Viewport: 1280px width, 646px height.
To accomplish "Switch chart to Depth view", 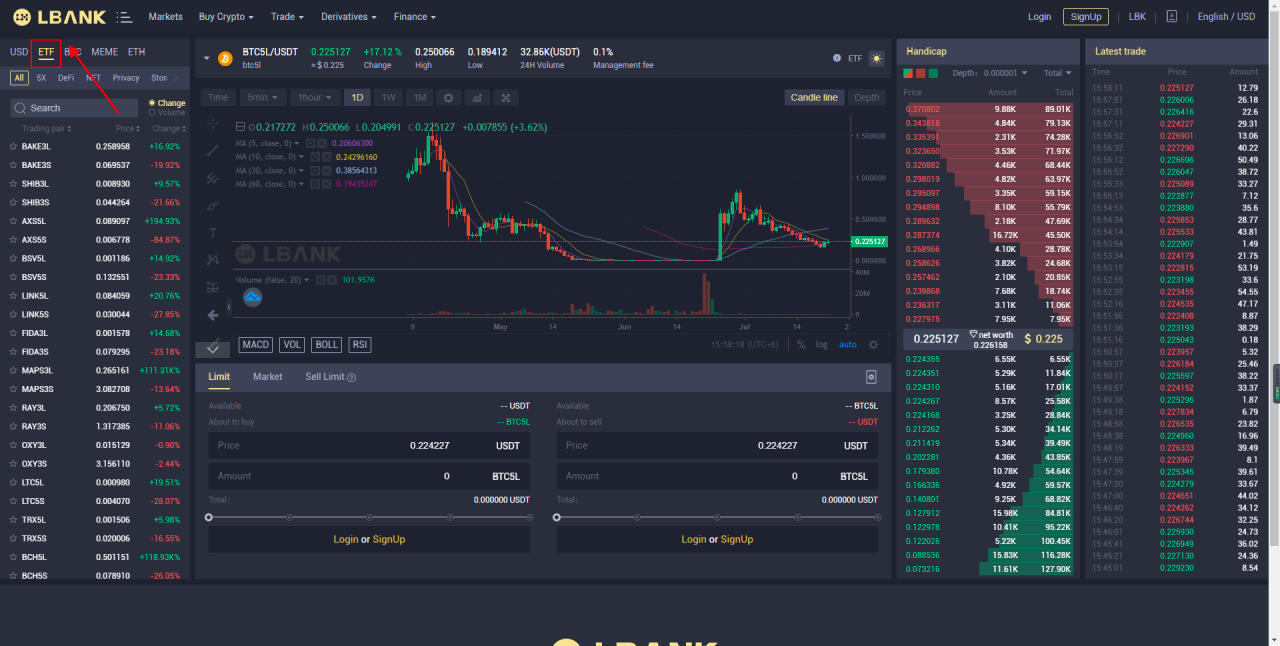I will point(867,98).
